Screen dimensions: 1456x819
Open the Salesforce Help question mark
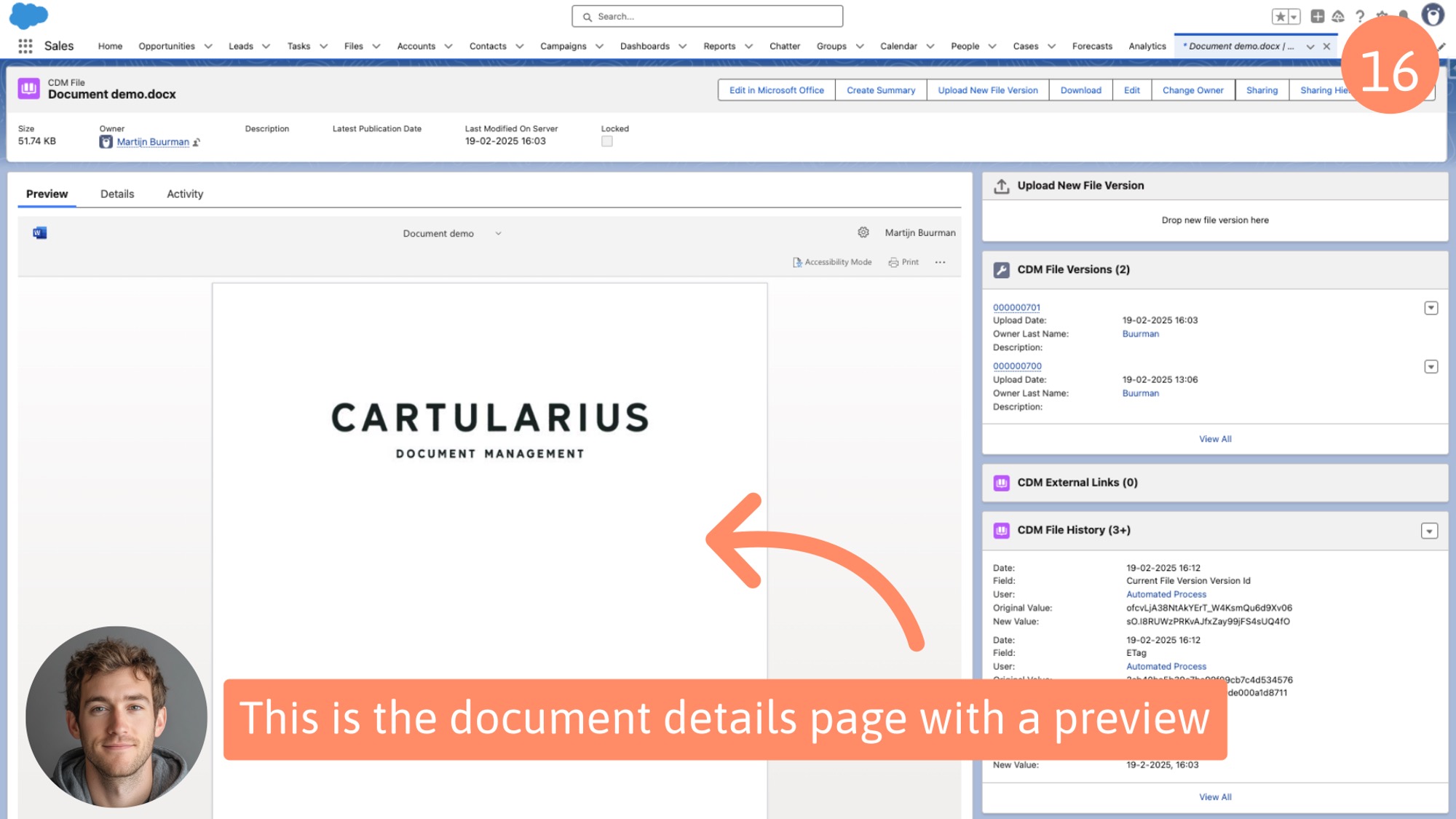[1359, 16]
